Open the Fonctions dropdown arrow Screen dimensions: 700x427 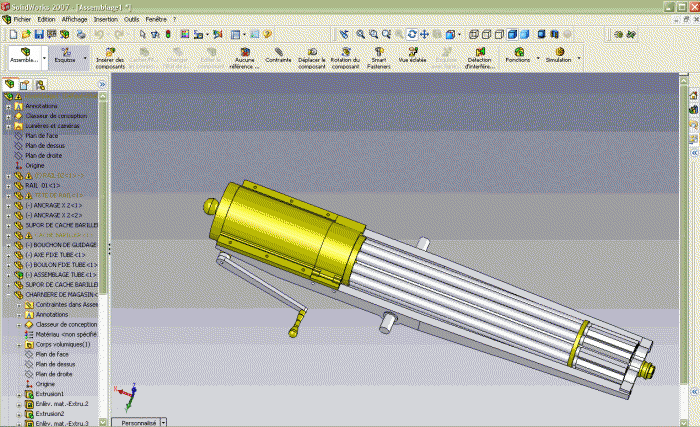(538, 58)
